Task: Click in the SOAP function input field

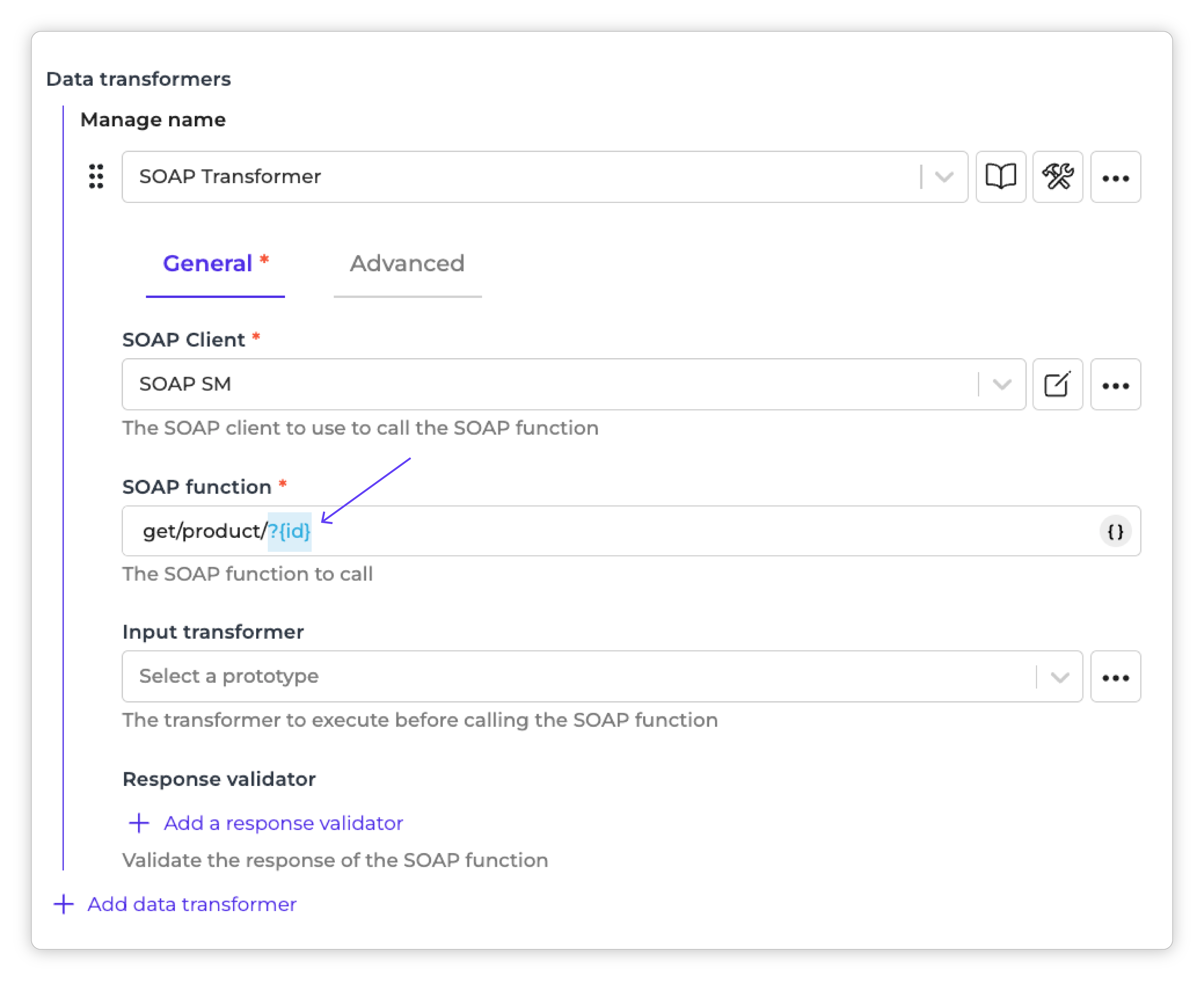Action: pos(631,531)
